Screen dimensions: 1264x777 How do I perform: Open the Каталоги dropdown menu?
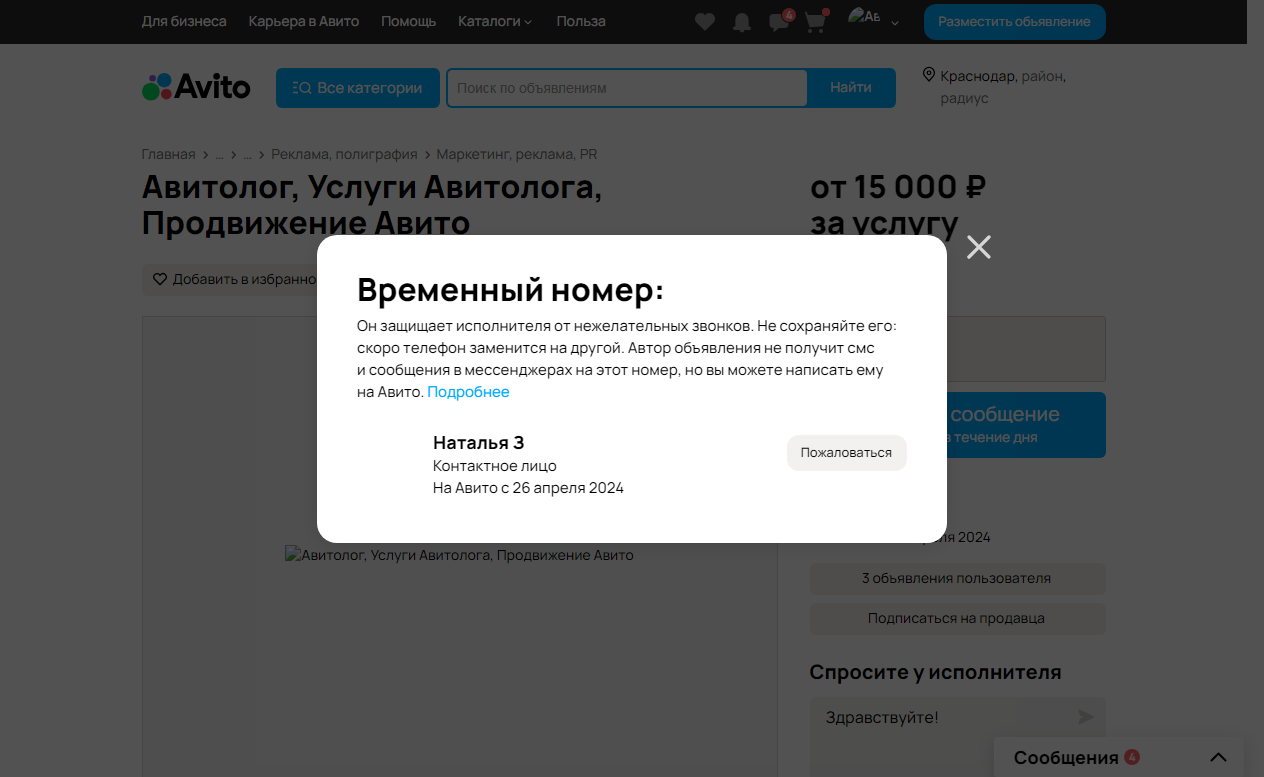pos(495,21)
